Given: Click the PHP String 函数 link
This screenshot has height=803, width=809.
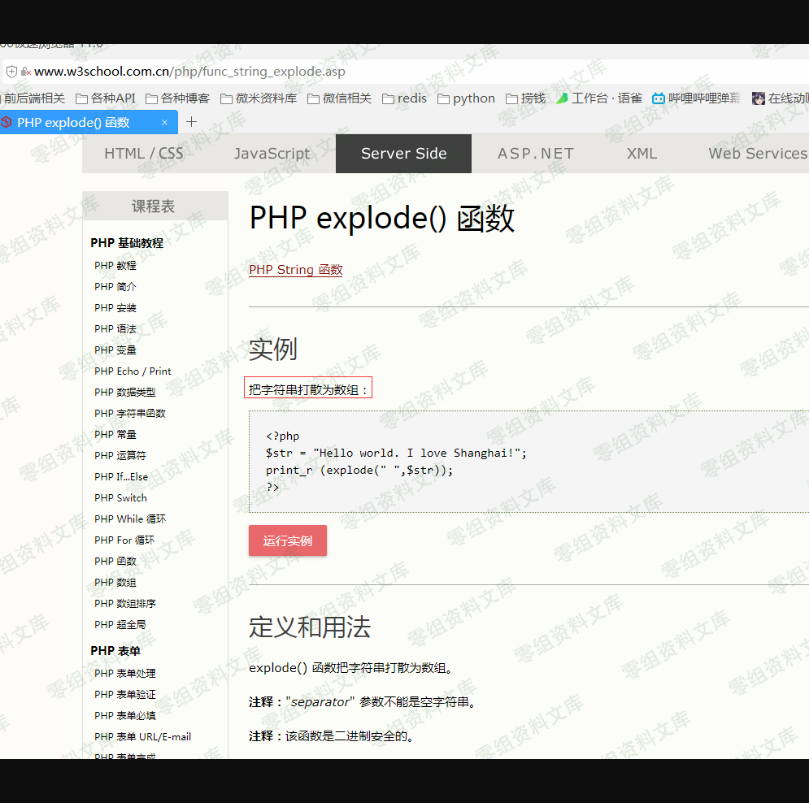Looking at the screenshot, I should (x=295, y=269).
